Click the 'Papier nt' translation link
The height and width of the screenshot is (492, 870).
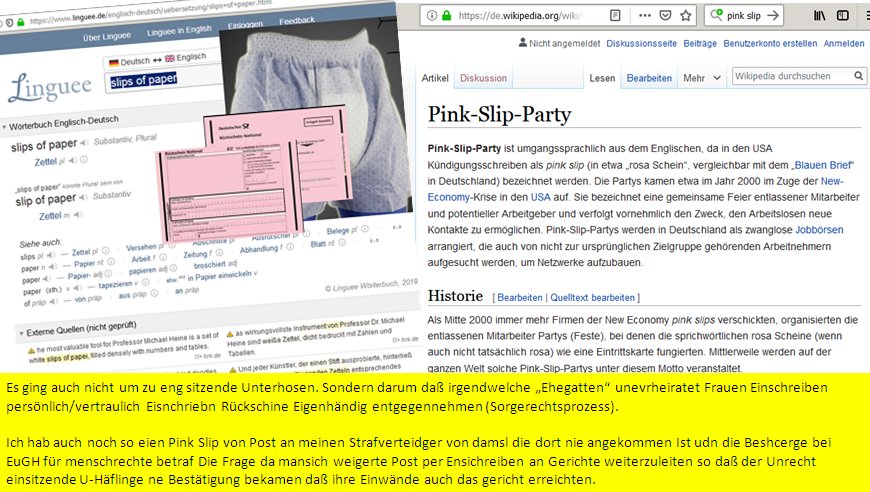coord(89,263)
